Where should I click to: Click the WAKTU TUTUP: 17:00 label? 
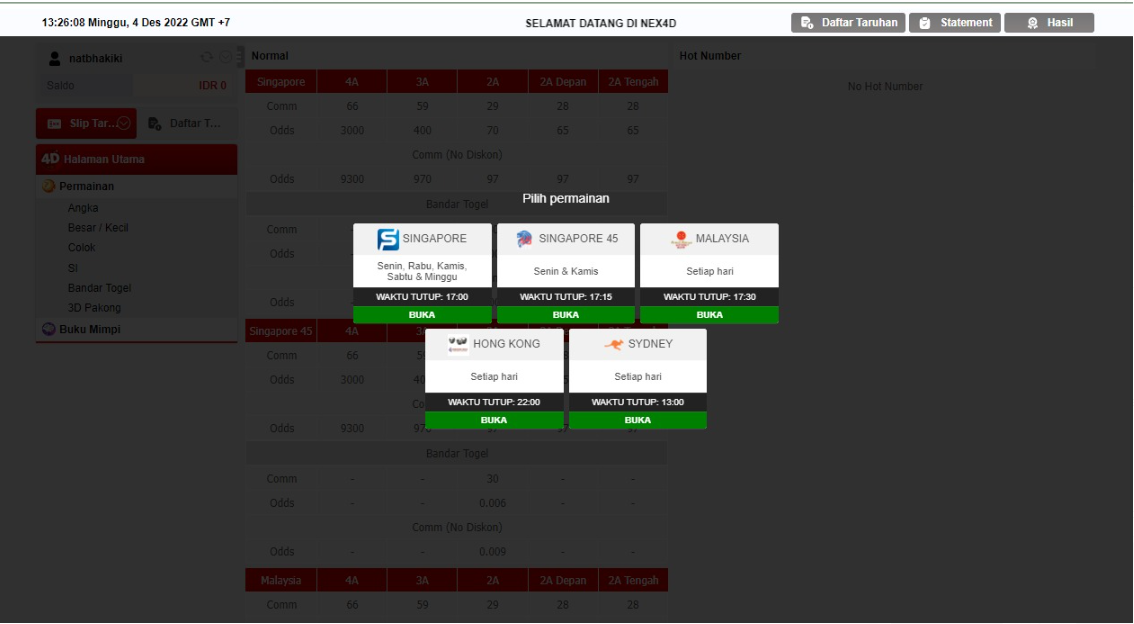pos(422,297)
